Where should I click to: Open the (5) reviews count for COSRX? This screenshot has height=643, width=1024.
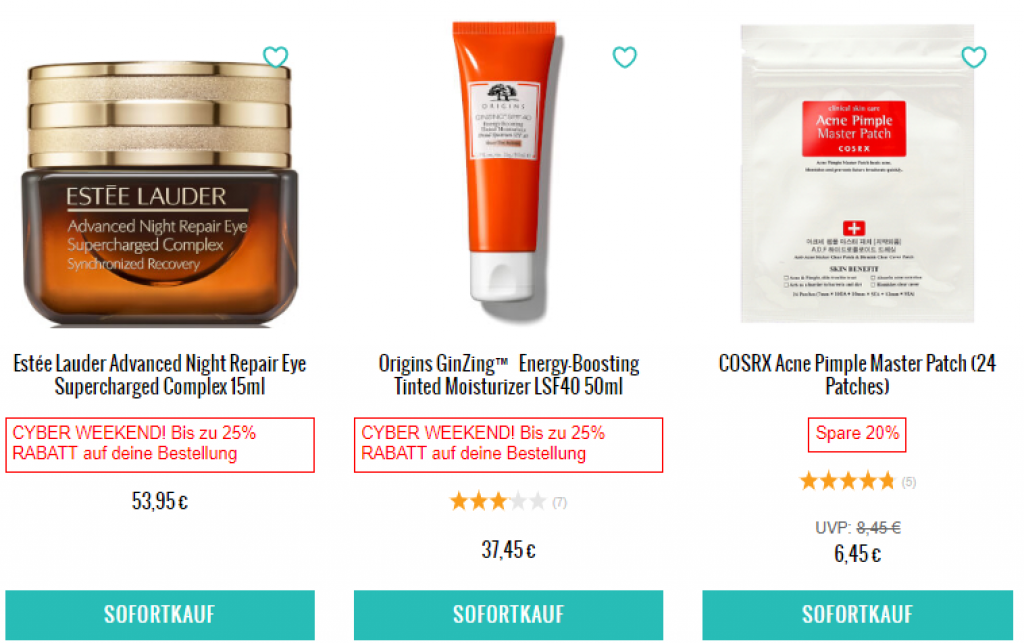pyautogui.click(x=908, y=482)
